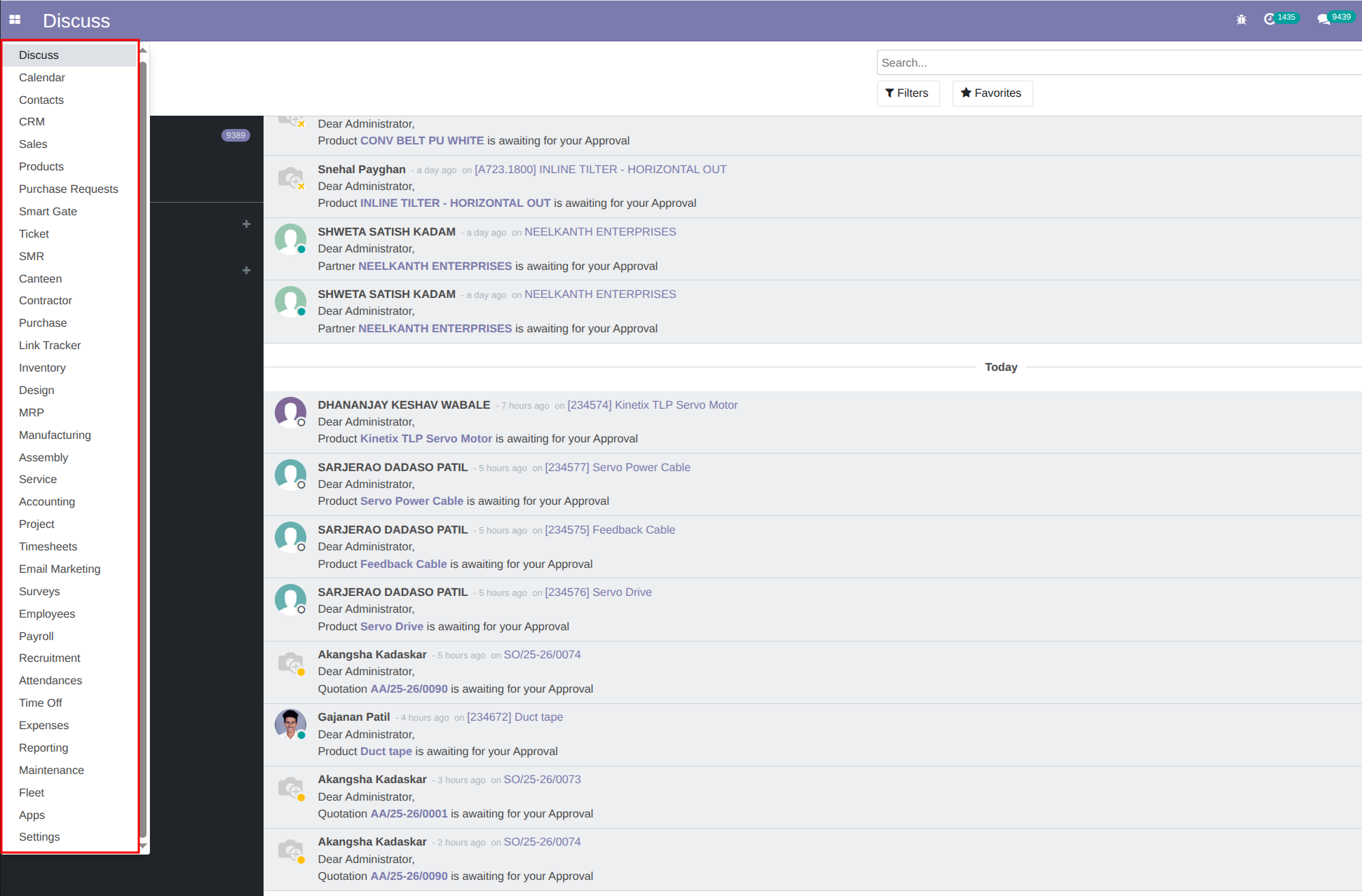Open quotation AA/25-26/0001 link
Viewport: 1362px width, 896px height.
click(409, 814)
